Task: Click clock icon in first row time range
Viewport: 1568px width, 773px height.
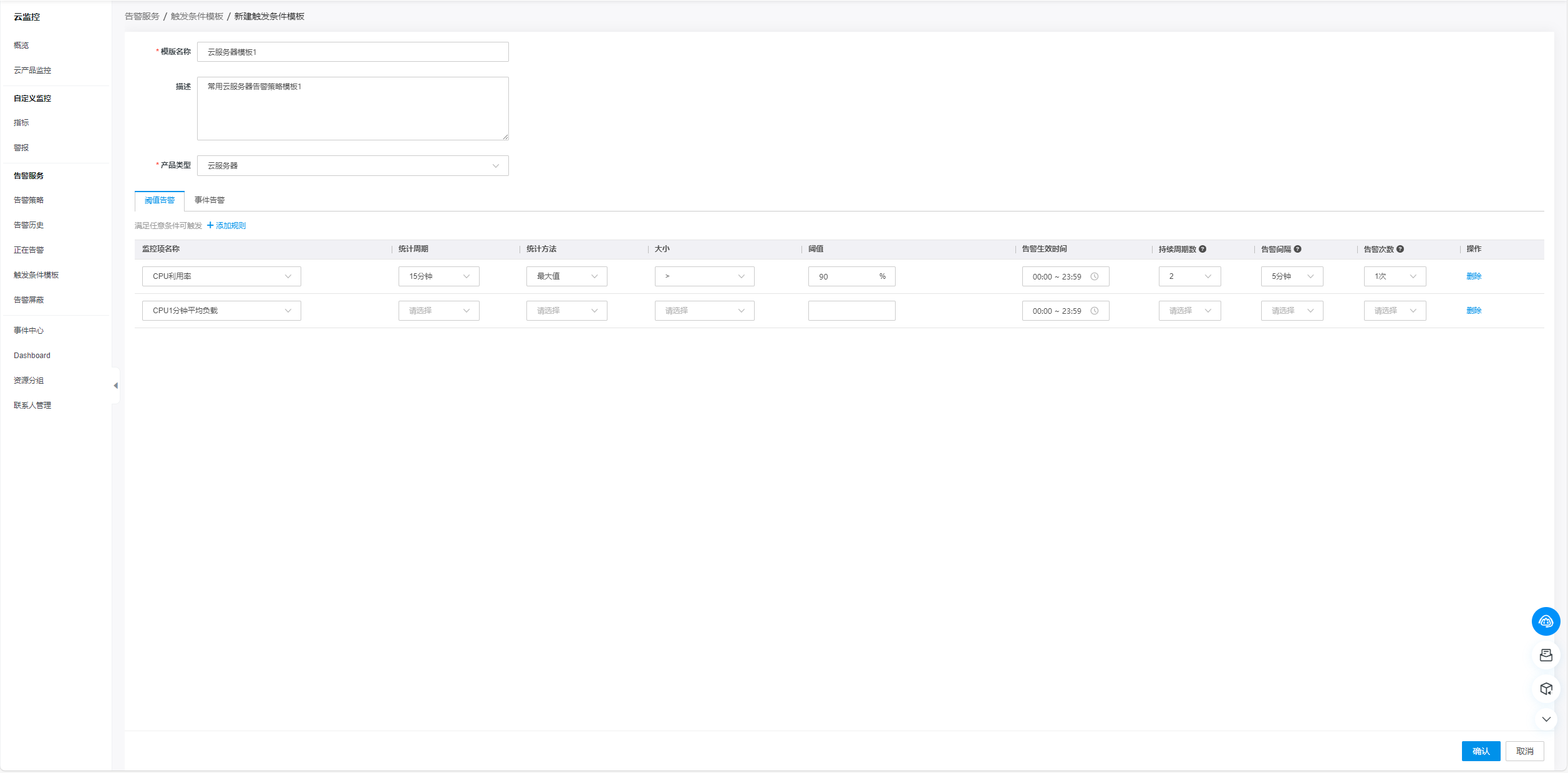Action: [1095, 276]
